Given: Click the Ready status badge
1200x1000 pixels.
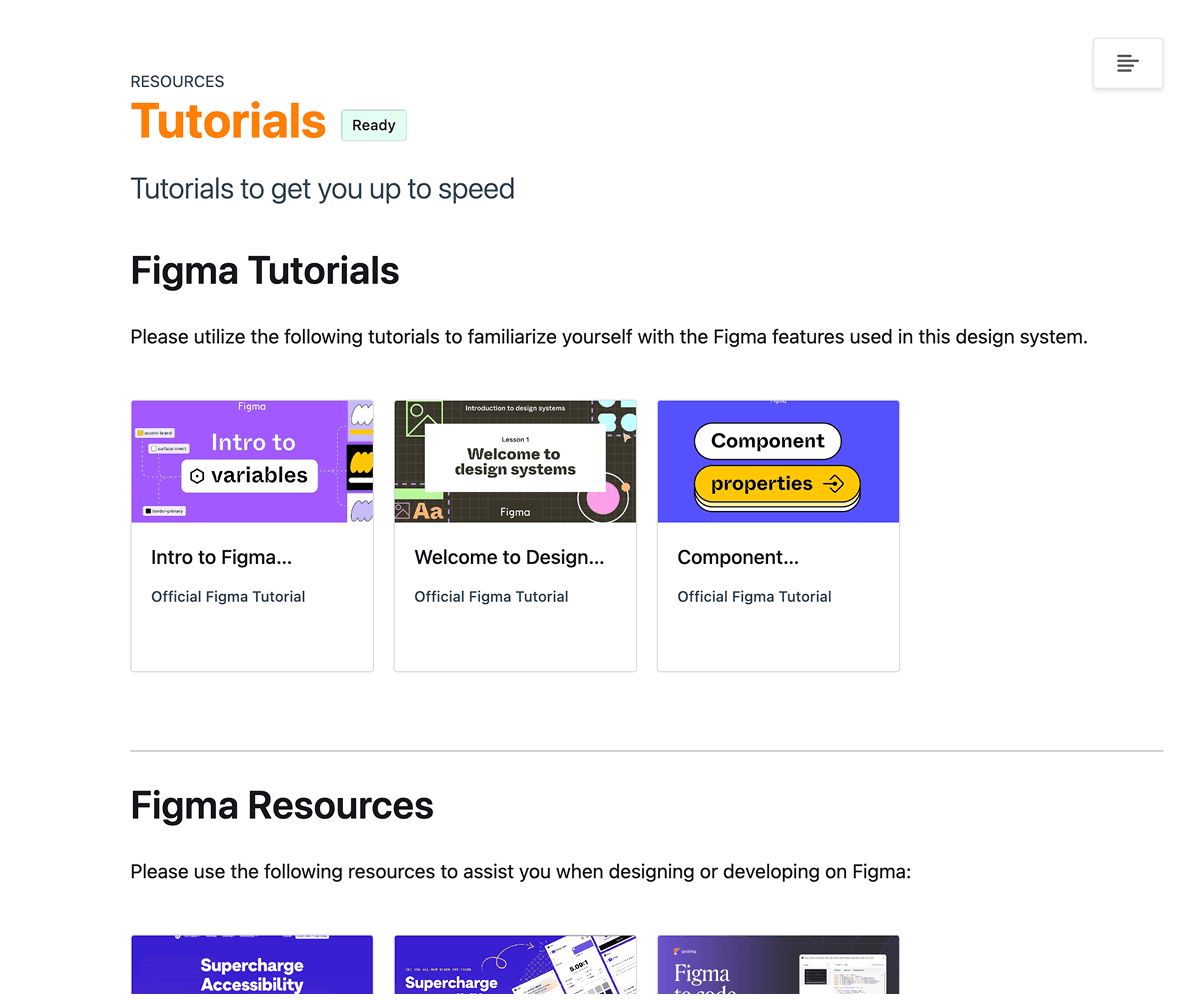Looking at the screenshot, I should [x=374, y=125].
